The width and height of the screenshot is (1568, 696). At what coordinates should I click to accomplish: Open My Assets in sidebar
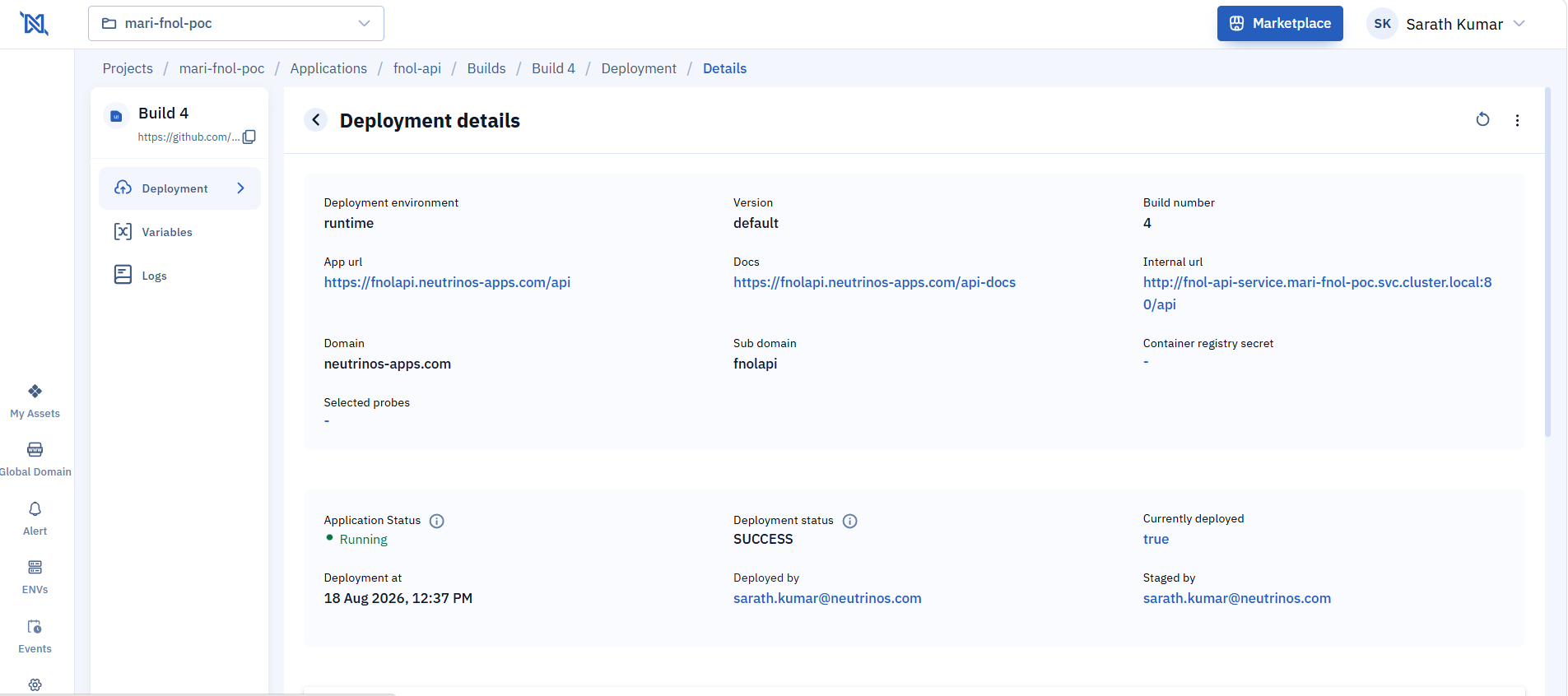coord(35,401)
